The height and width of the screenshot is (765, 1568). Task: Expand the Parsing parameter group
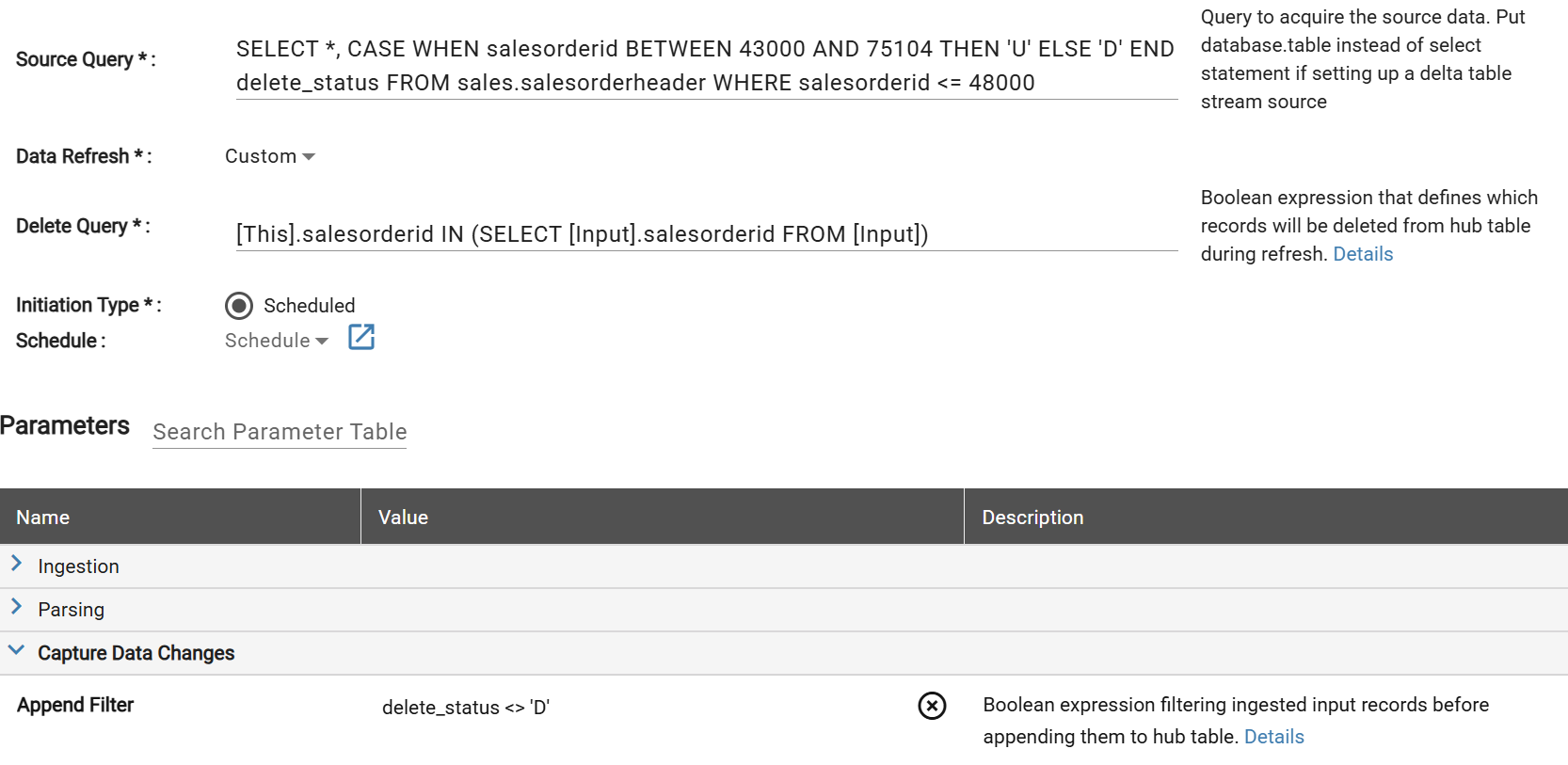tap(16, 607)
